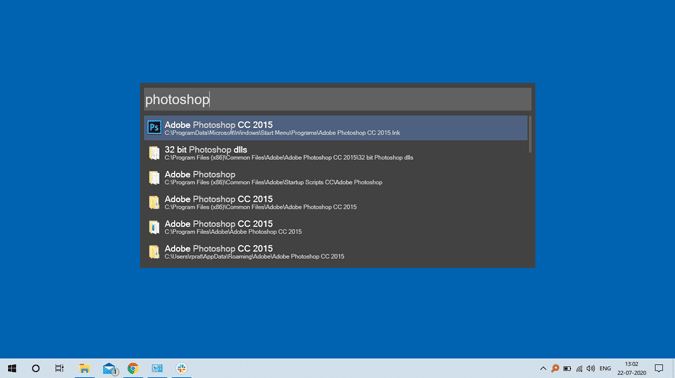This screenshot has width=675, height=378.
Task: Open the blue-window app icon beside Chrome
Action: (157, 369)
